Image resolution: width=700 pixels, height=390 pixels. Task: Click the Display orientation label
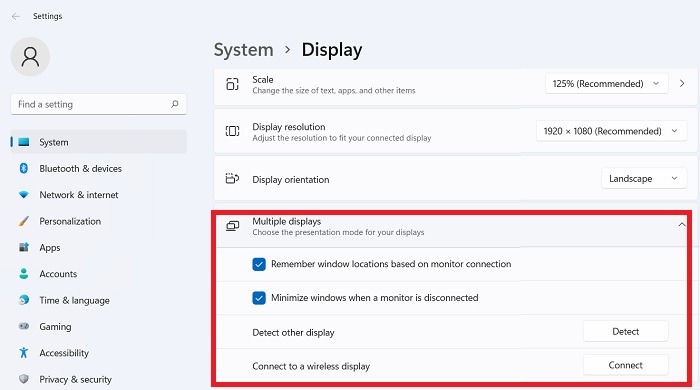click(x=291, y=179)
